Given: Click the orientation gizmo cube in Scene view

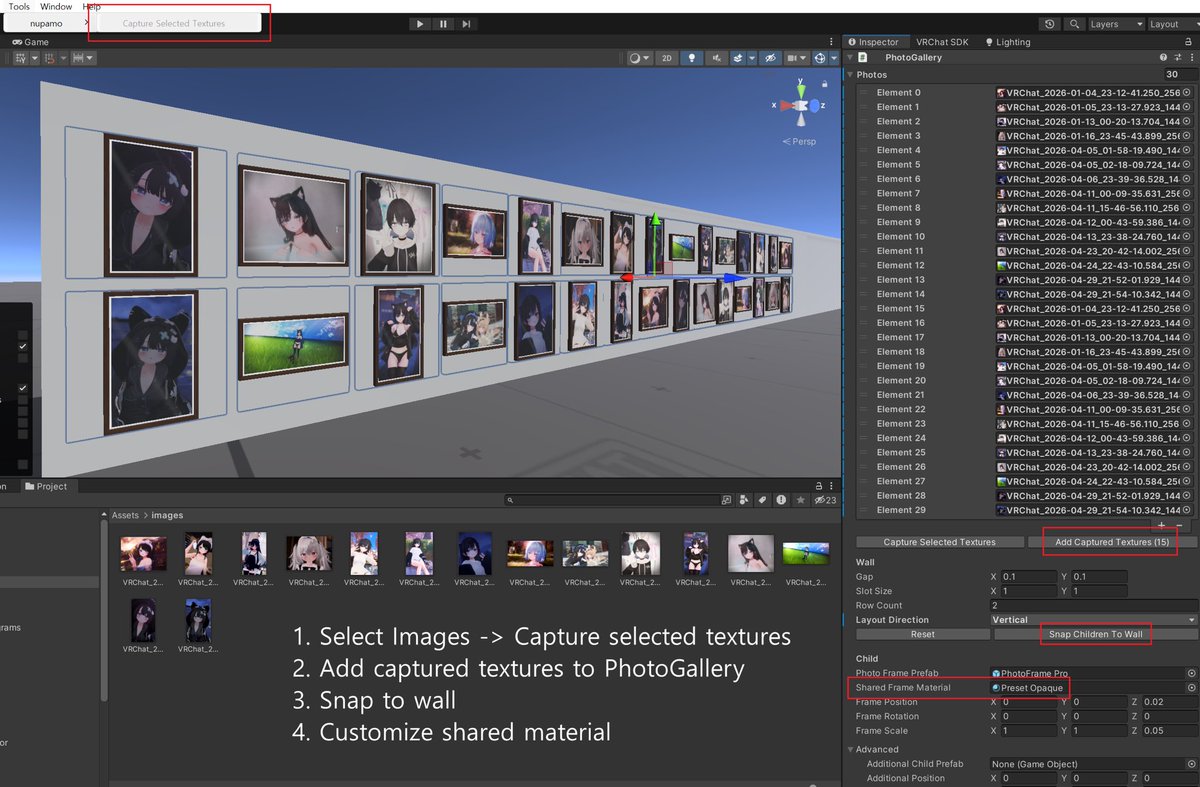Looking at the screenshot, I should point(800,105).
